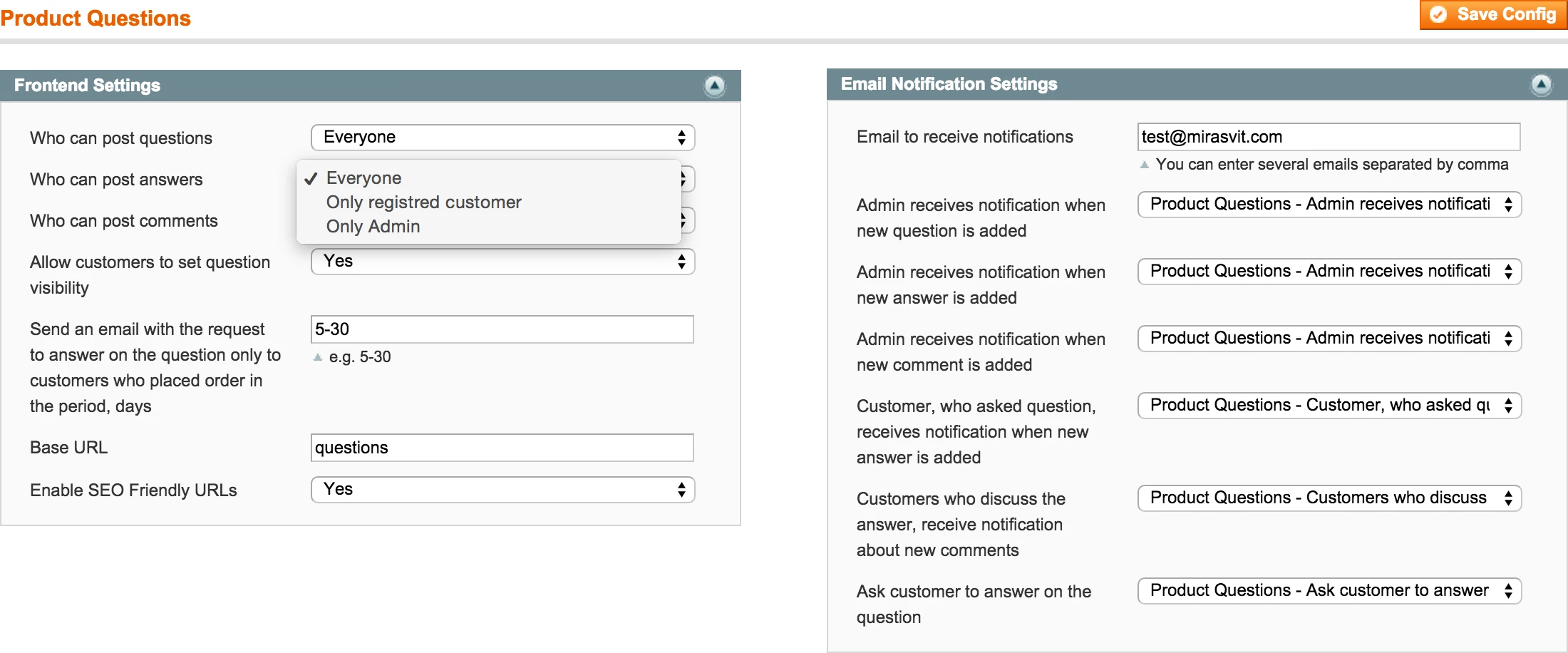1568x653 pixels.
Task: Click the checkmark icon on Save Config button
Action: (x=1440, y=14)
